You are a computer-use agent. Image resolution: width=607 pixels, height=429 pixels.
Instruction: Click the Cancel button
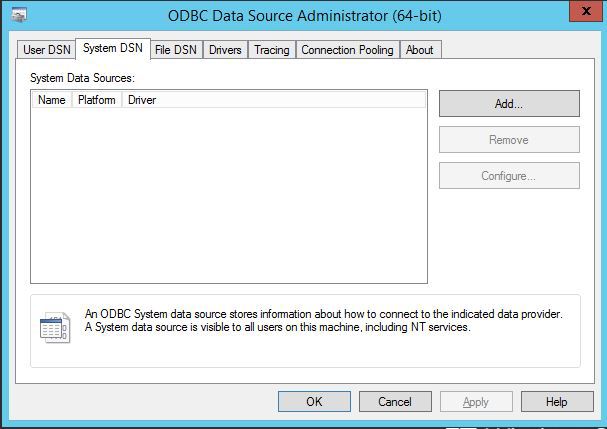395,402
